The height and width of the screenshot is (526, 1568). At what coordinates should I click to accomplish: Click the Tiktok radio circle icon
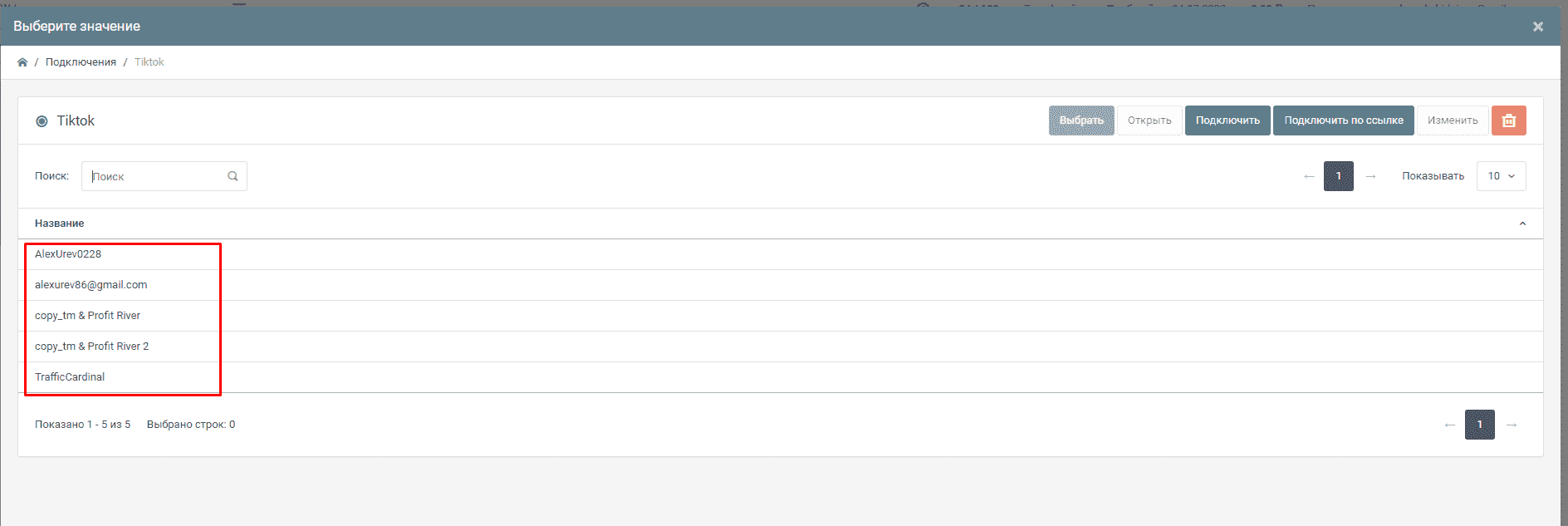42,121
